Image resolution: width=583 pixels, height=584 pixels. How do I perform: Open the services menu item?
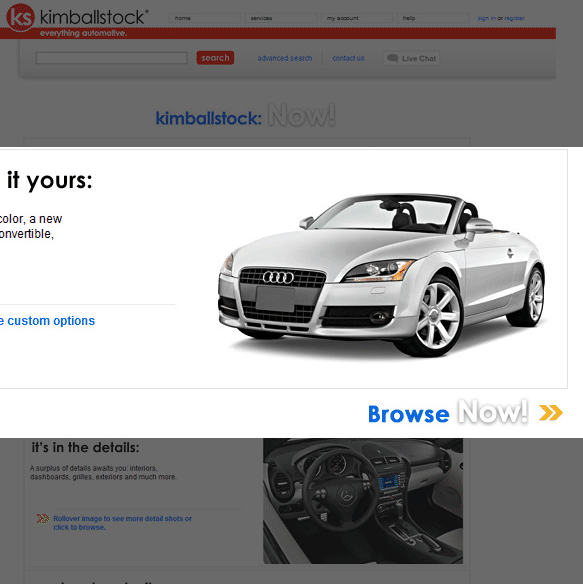point(281,18)
